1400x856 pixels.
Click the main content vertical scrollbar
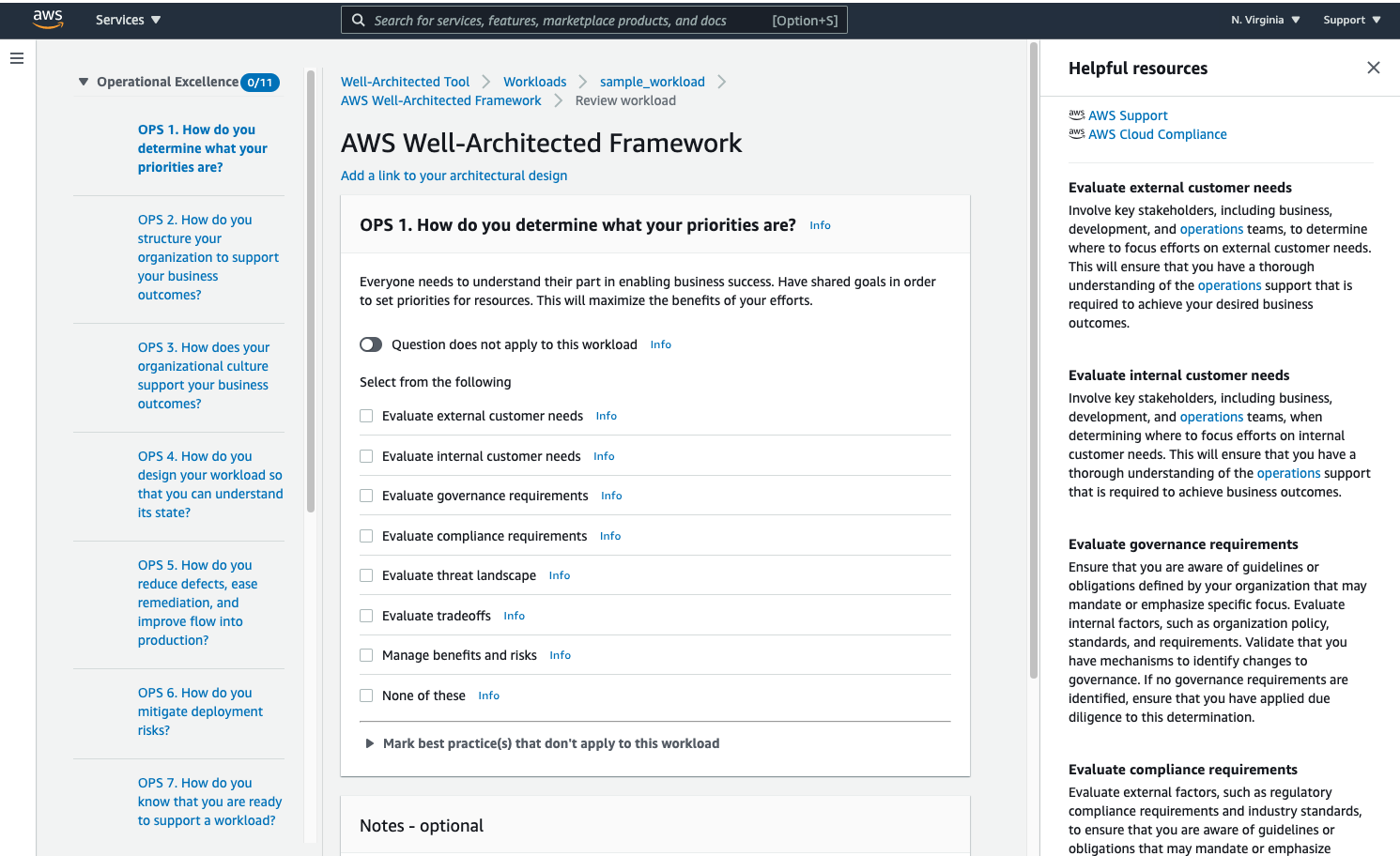pyautogui.click(x=1034, y=359)
